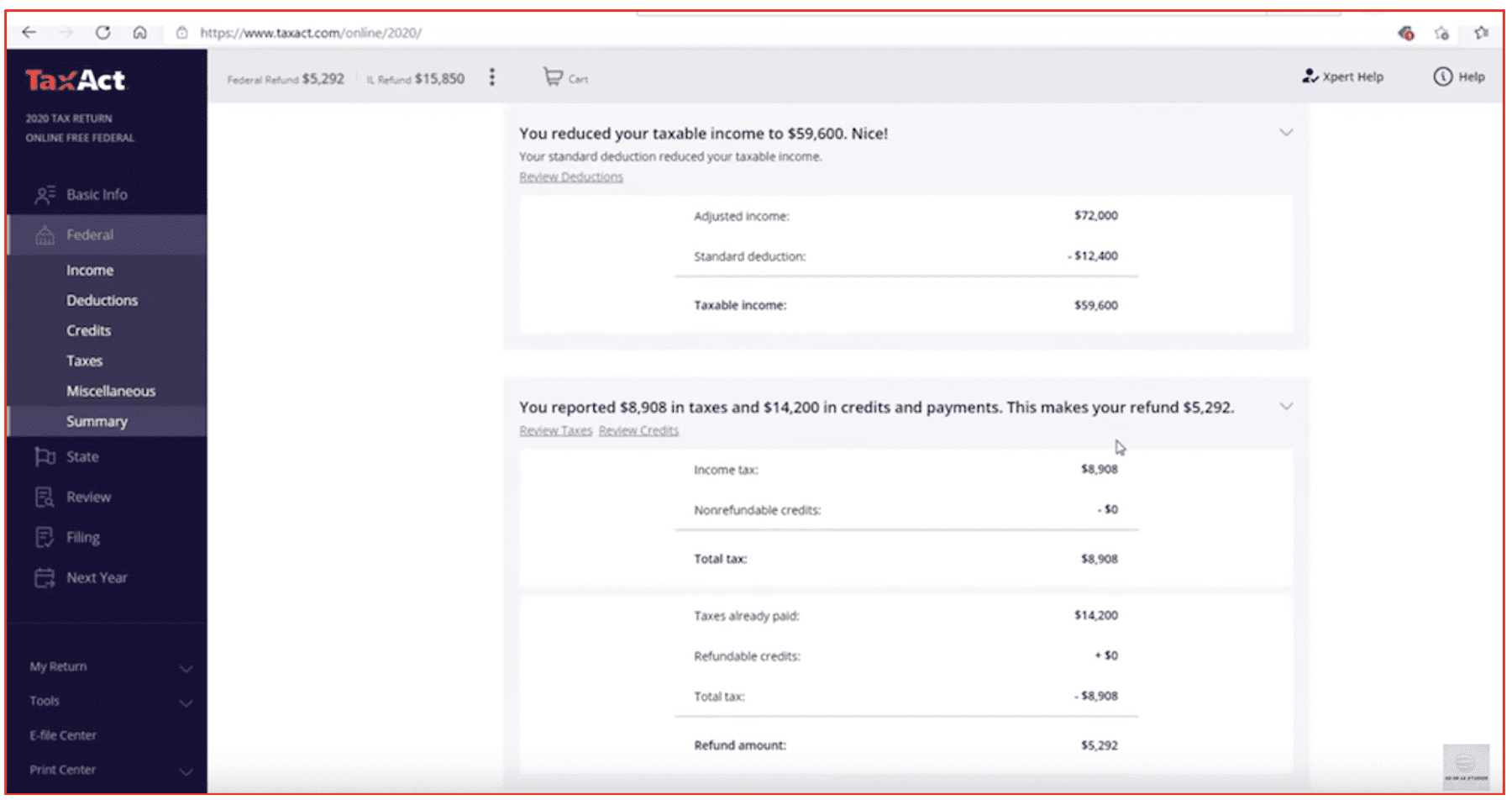Collapse the taxes and credits card chevron
1512x800 pixels.
coord(1286,407)
